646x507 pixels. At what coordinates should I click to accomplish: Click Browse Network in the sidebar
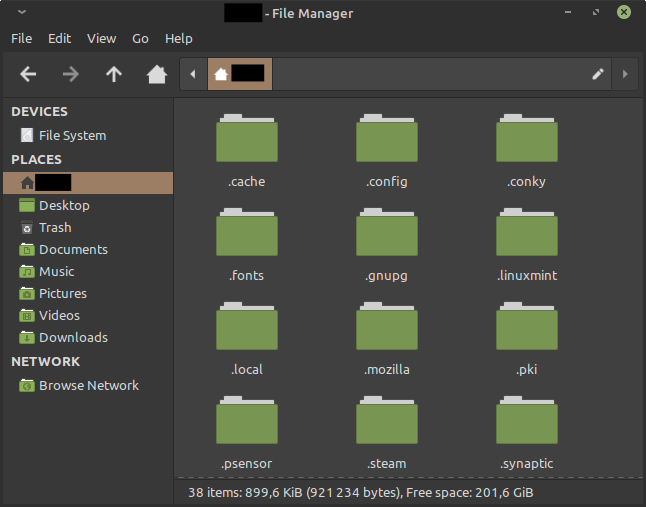click(x=88, y=386)
